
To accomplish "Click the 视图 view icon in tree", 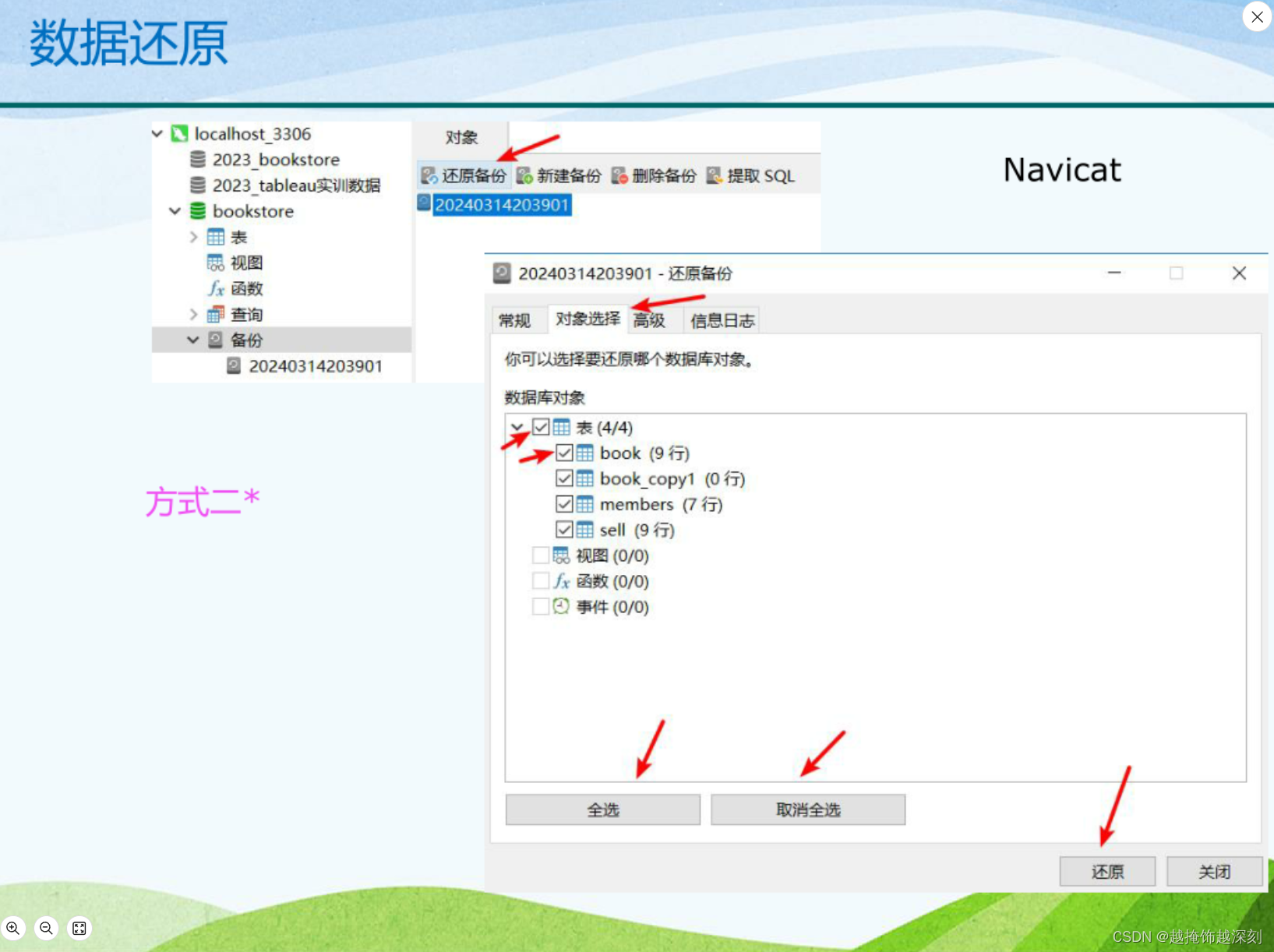I will (x=216, y=263).
